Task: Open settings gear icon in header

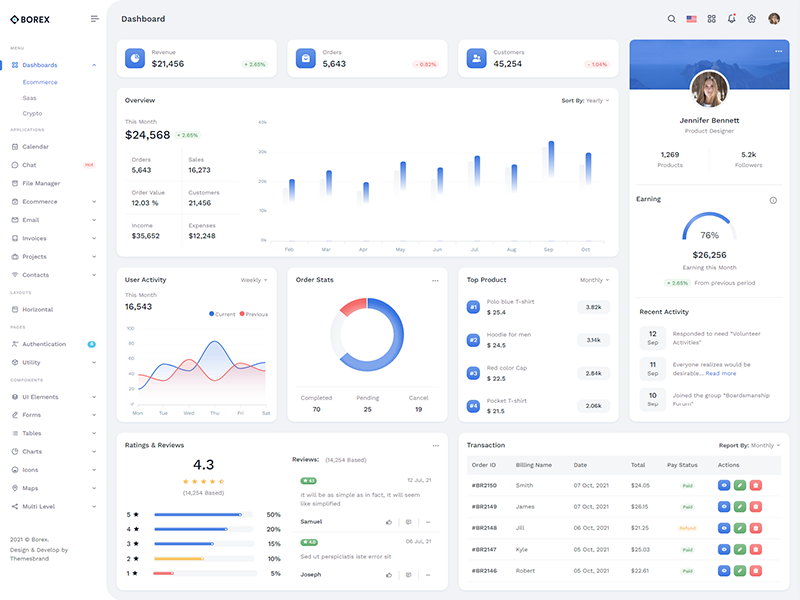Action: [x=751, y=19]
